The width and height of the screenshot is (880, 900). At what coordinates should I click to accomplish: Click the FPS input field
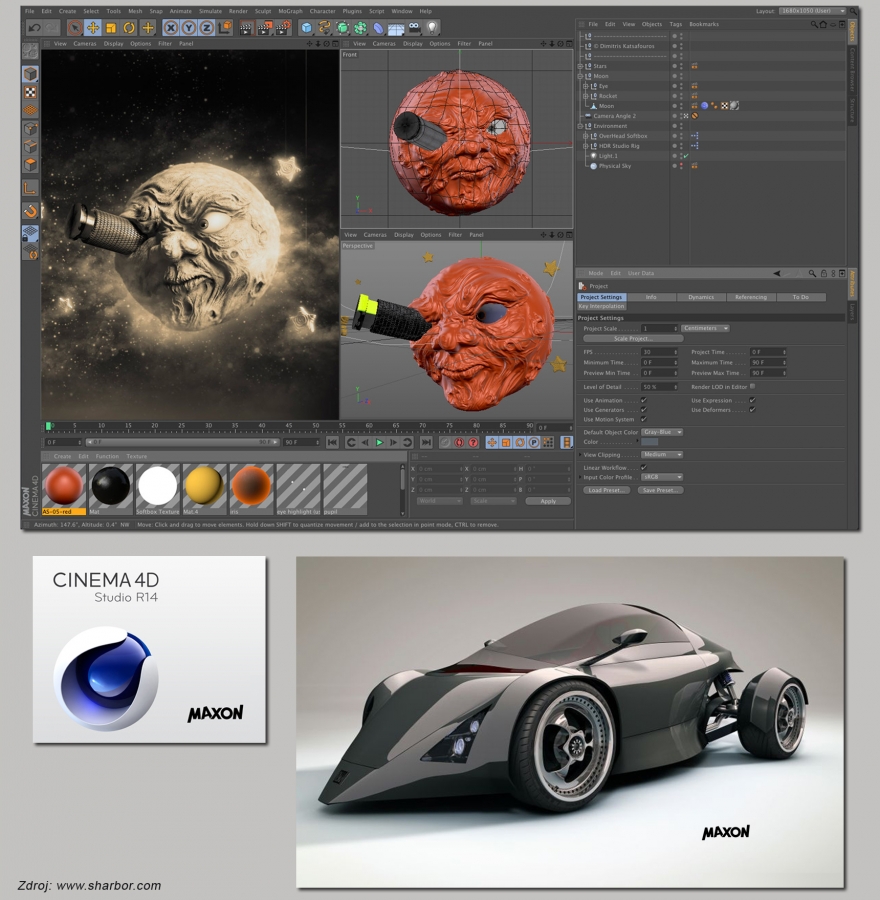[x=660, y=352]
